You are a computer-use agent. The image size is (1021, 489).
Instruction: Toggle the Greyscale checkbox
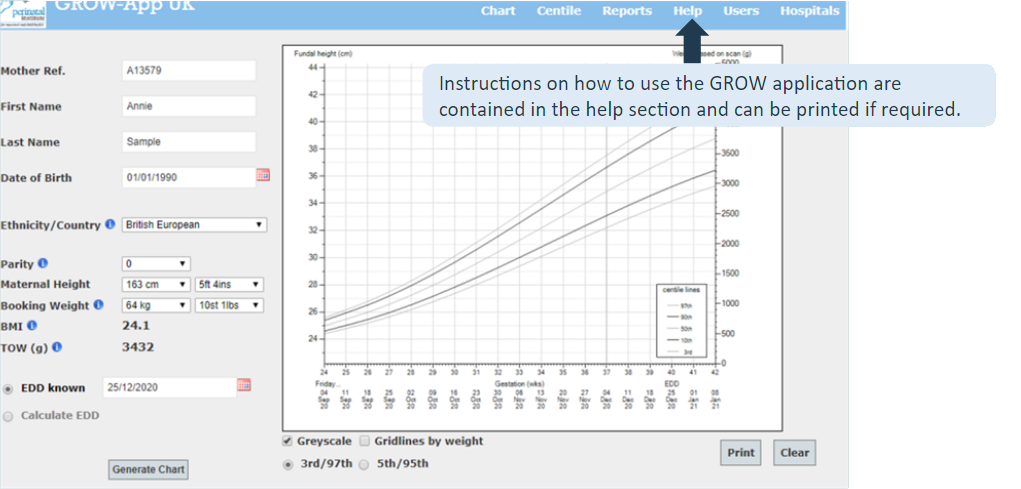click(288, 441)
